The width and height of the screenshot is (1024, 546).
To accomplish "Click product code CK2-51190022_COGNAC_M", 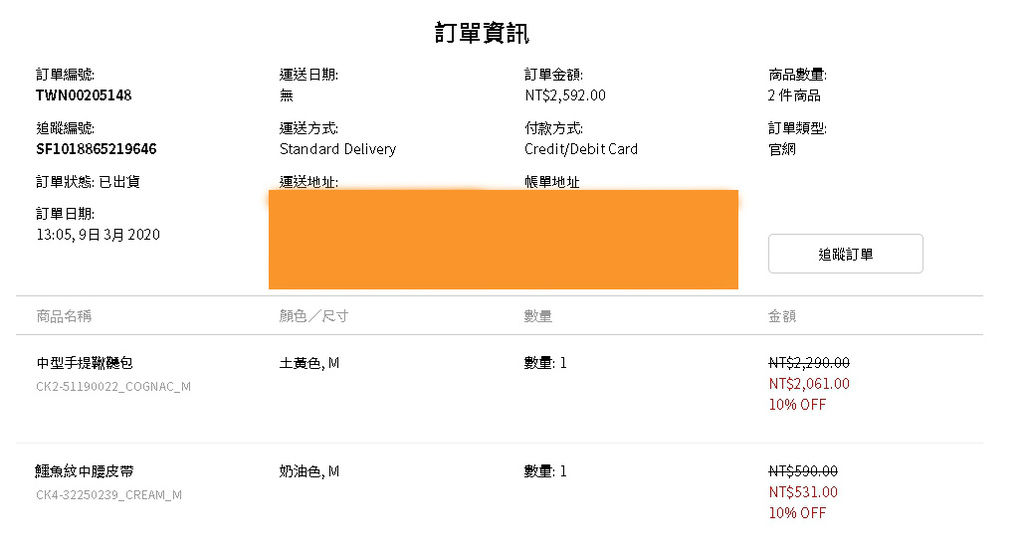I will [114, 387].
